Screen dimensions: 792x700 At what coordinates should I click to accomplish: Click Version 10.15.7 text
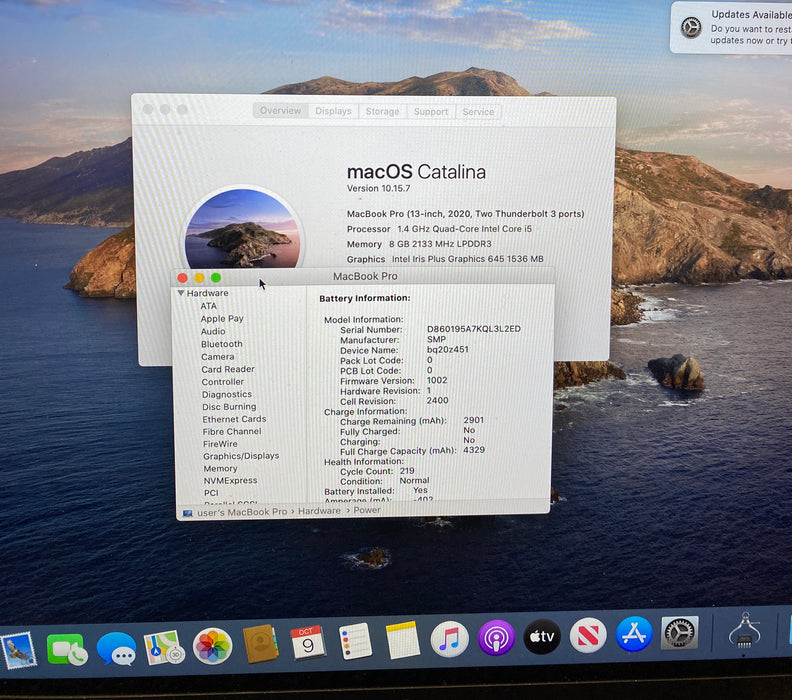tap(378, 188)
